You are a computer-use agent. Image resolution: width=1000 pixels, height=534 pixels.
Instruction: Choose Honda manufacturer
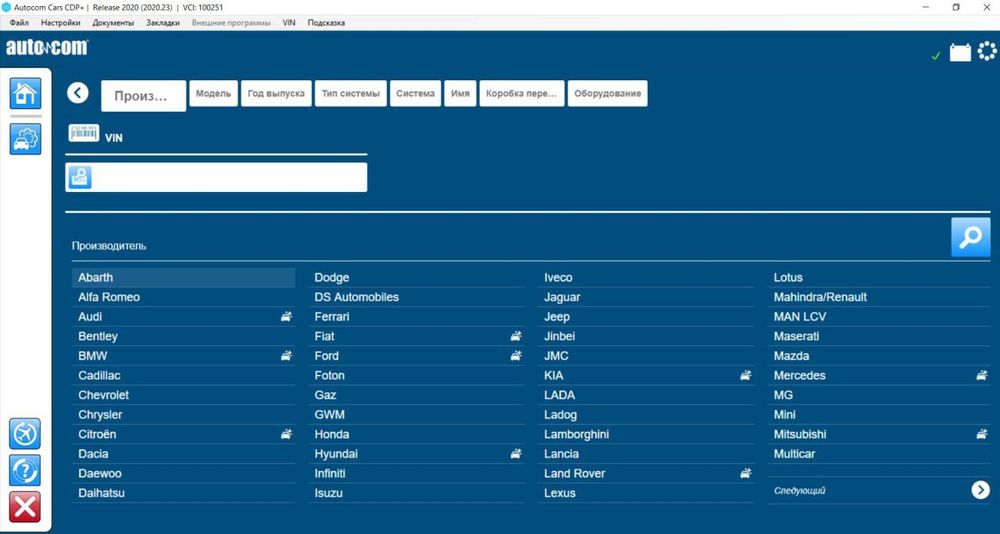(416, 434)
